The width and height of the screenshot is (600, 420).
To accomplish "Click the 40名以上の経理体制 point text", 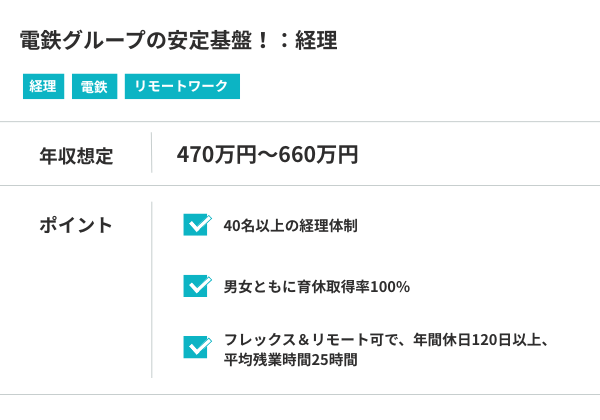I will pyautogui.click(x=291, y=226).
